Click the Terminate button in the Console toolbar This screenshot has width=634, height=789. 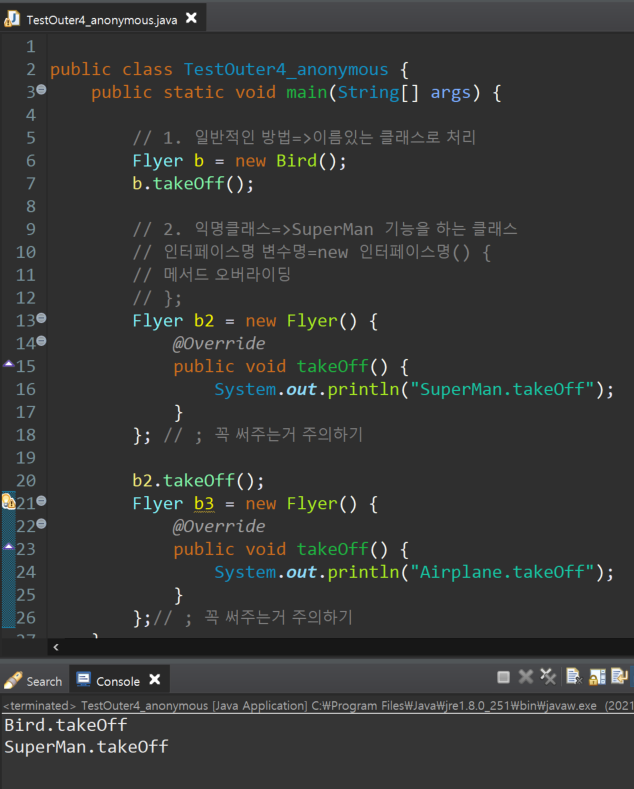tap(503, 677)
